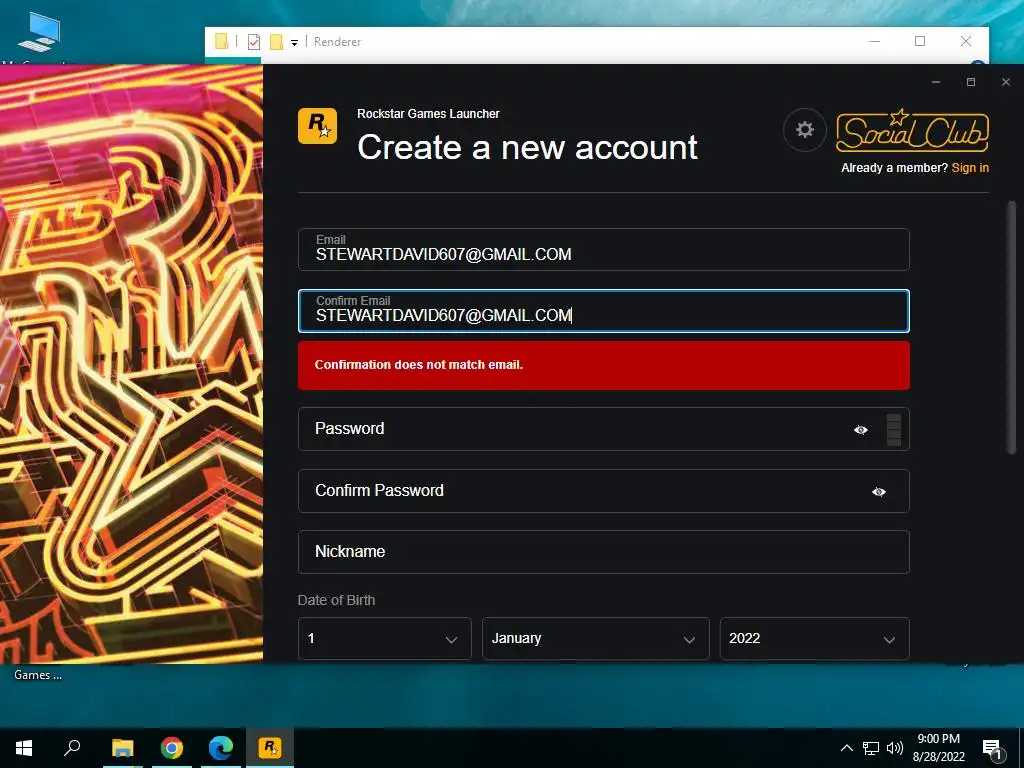Close the Renderer window
The width and height of the screenshot is (1024, 768).
coord(966,41)
